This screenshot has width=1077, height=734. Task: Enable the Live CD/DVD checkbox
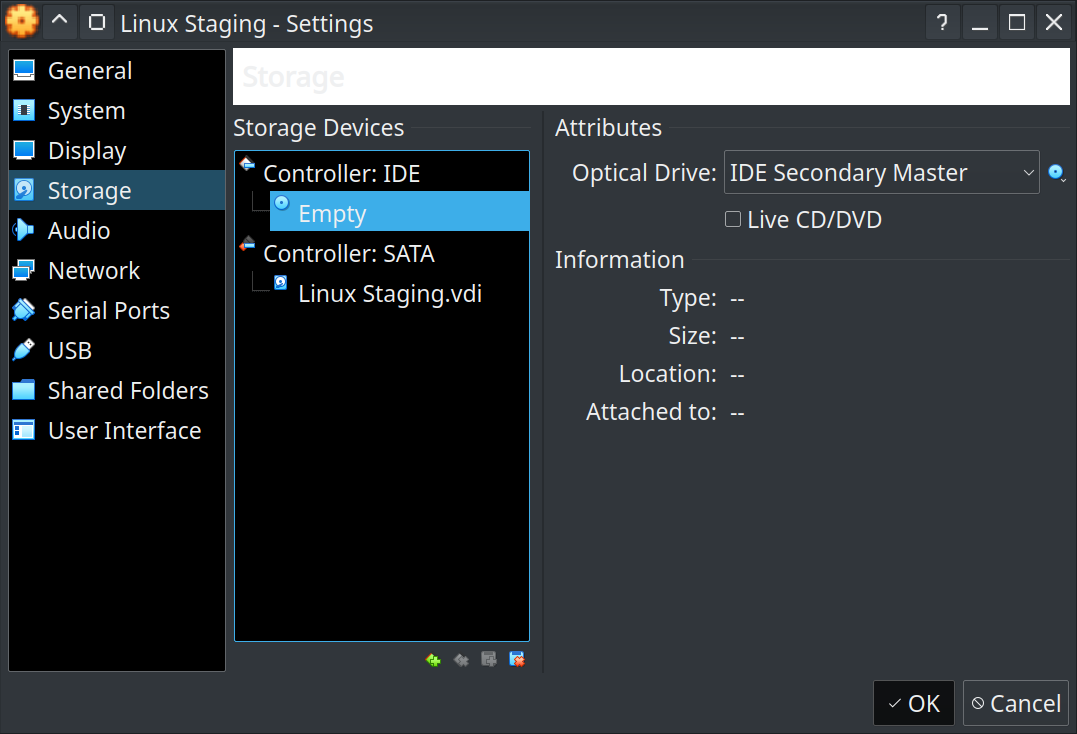[x=733, y=219]
